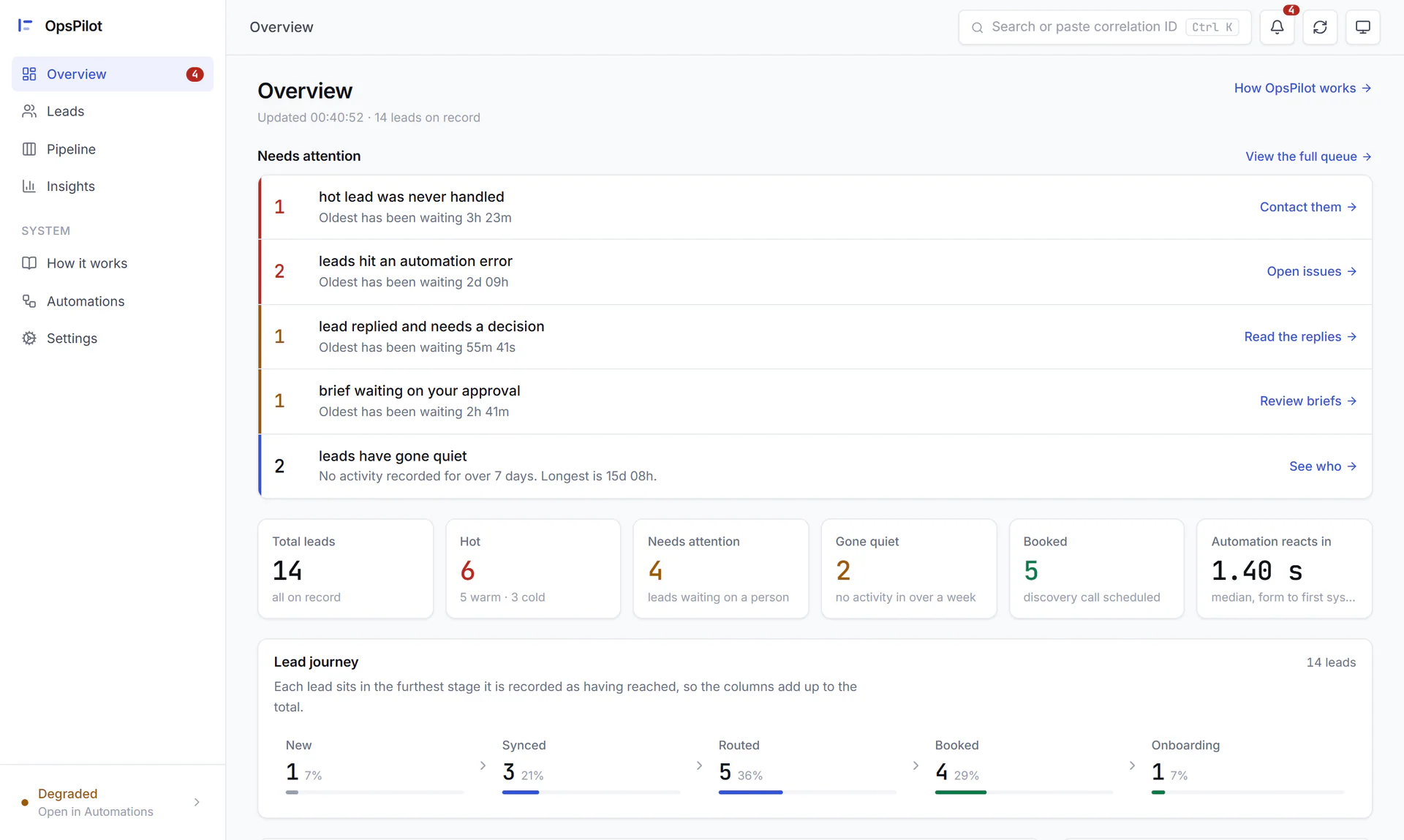The width and height of the screenshot is (1404, 840).
Task: Open the Gone quiet stat card
Action: [909, 569]
